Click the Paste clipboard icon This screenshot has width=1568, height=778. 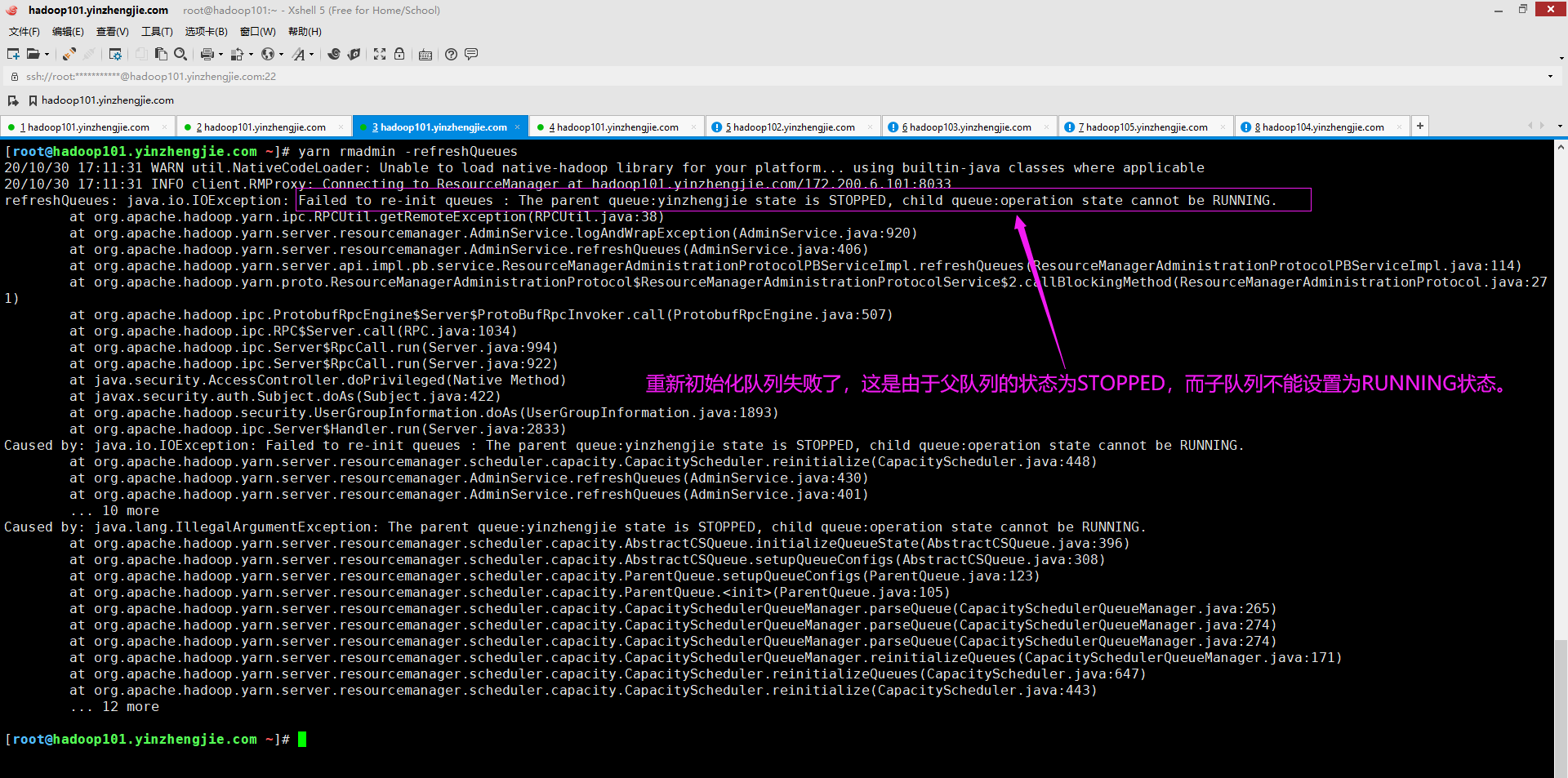point(161,54)
